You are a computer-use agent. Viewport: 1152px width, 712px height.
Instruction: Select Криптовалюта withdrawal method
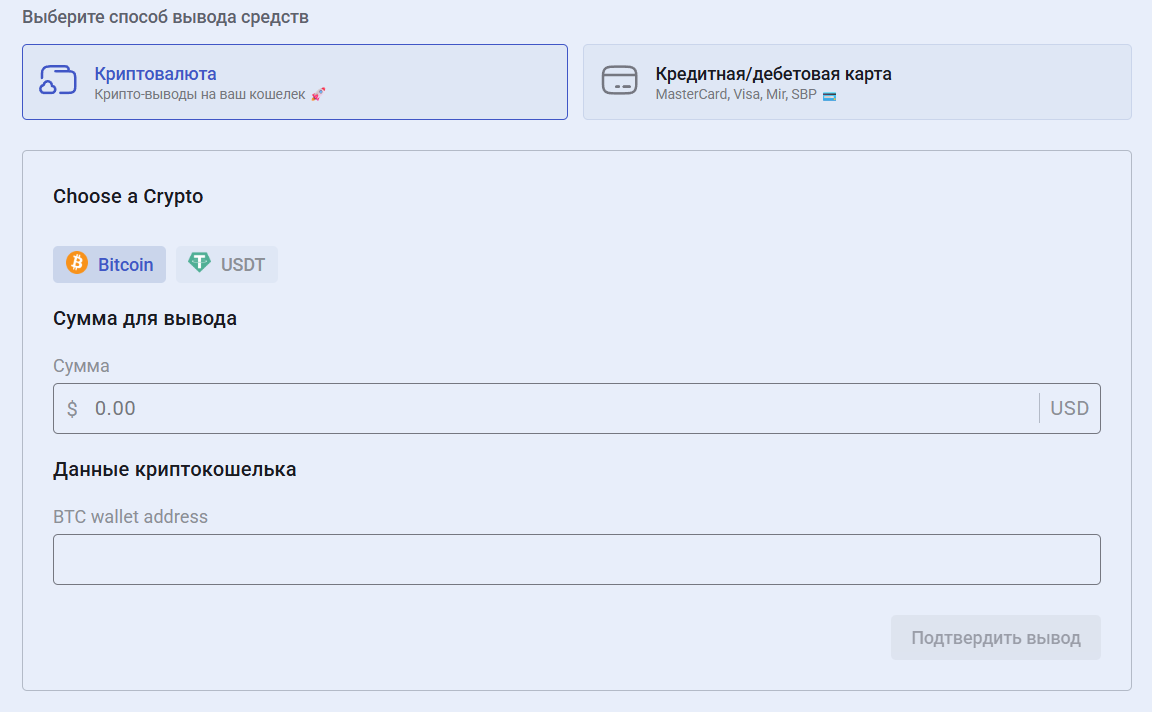[294, 82]
